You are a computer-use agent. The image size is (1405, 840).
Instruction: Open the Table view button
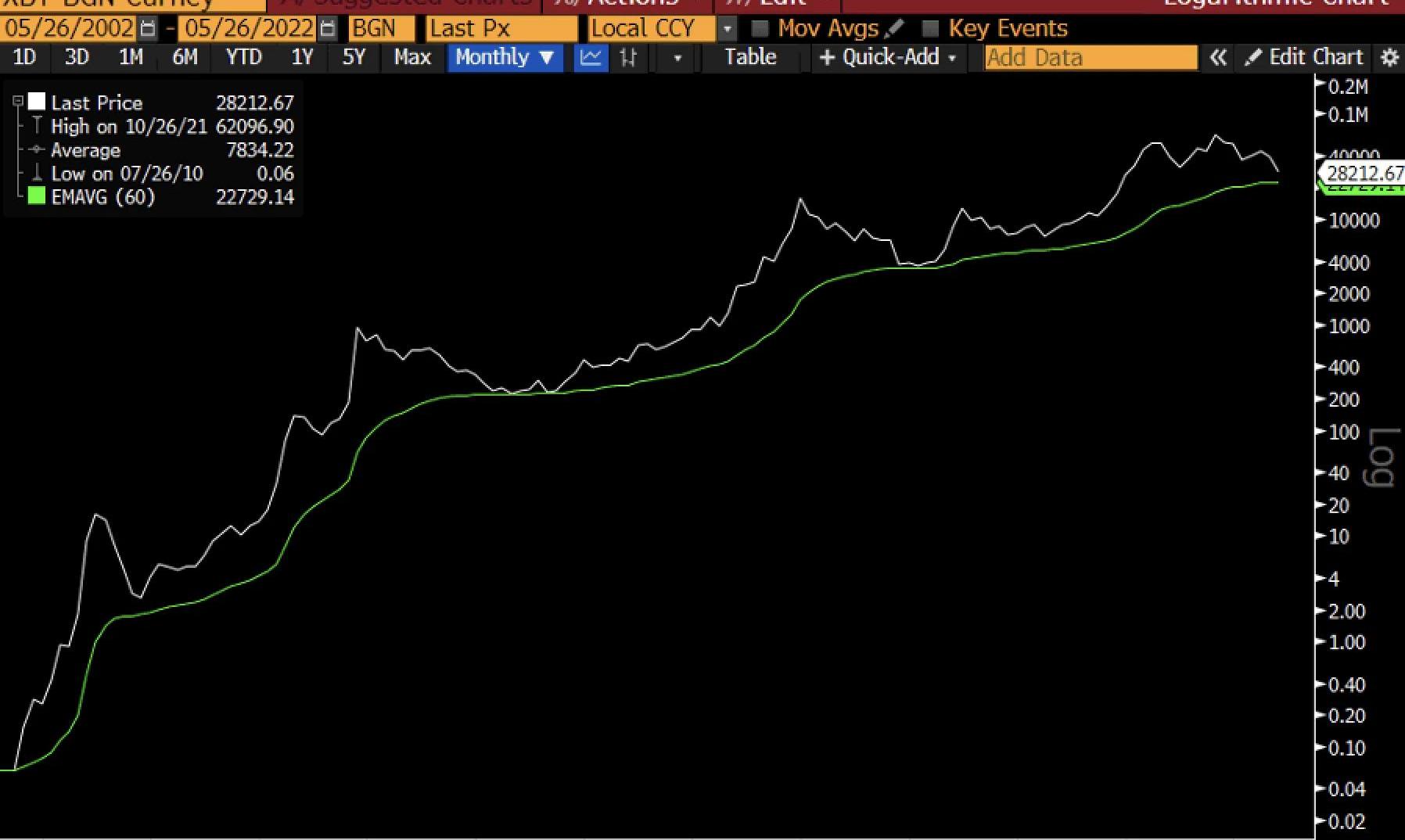tap(750, 58)
